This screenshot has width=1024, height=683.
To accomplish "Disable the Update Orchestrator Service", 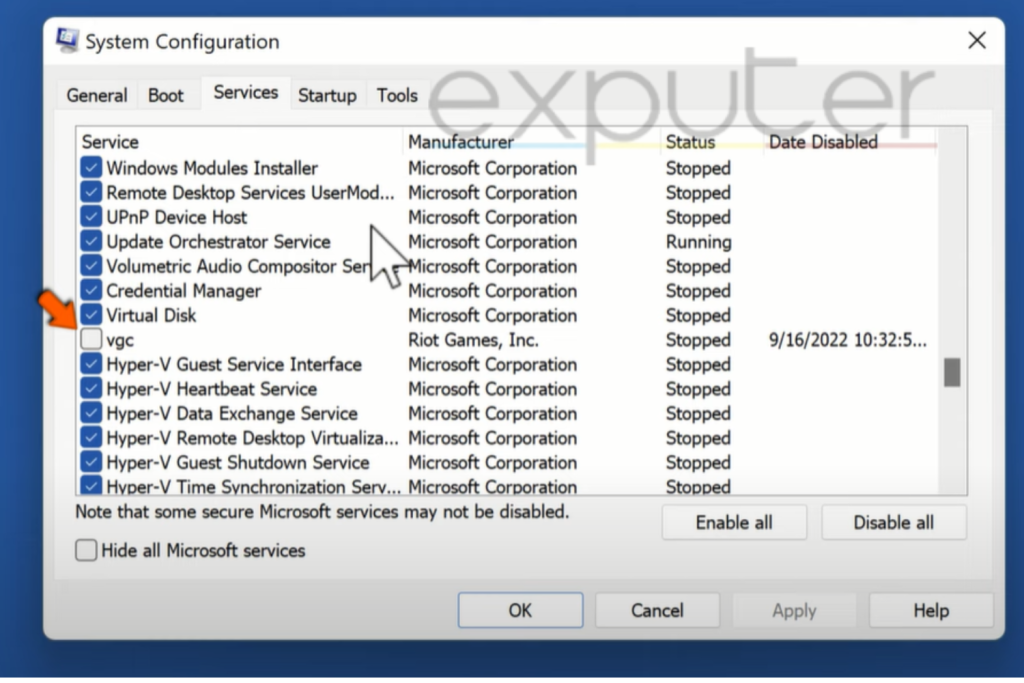I will [x=90, y=241].
